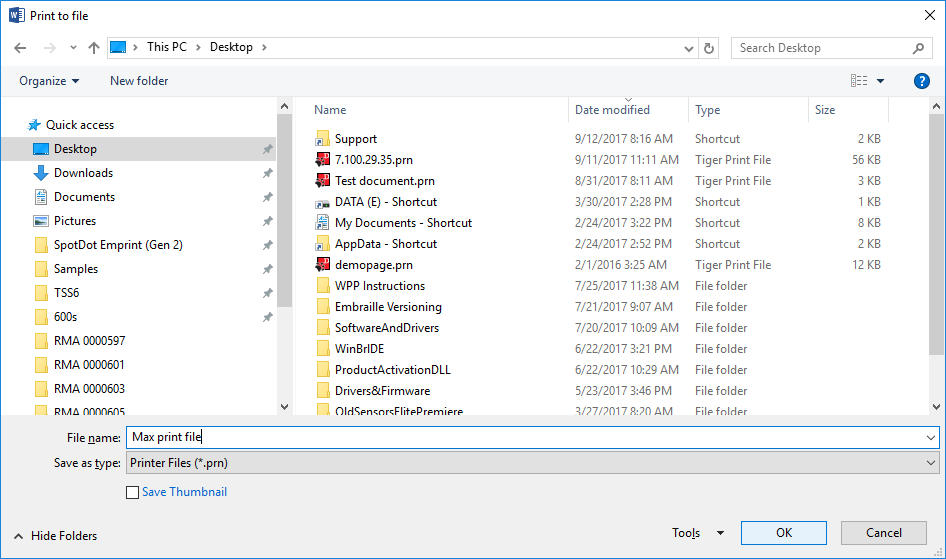
Task: Open the Downloads quick access item
Action: point(83,173)
